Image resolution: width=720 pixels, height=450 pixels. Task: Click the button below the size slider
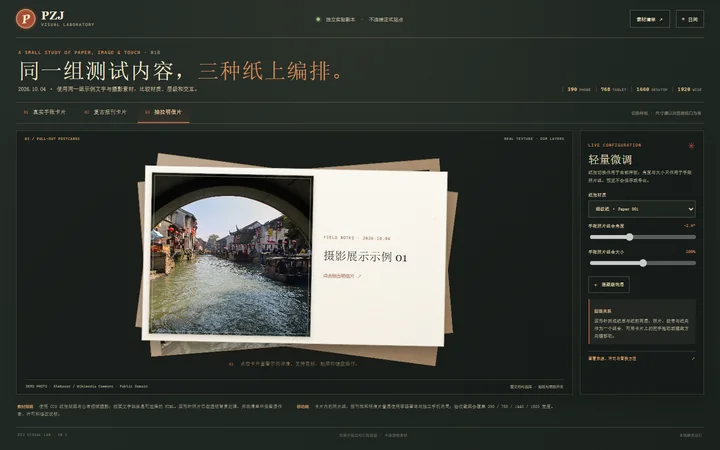[x=608, y=285]
